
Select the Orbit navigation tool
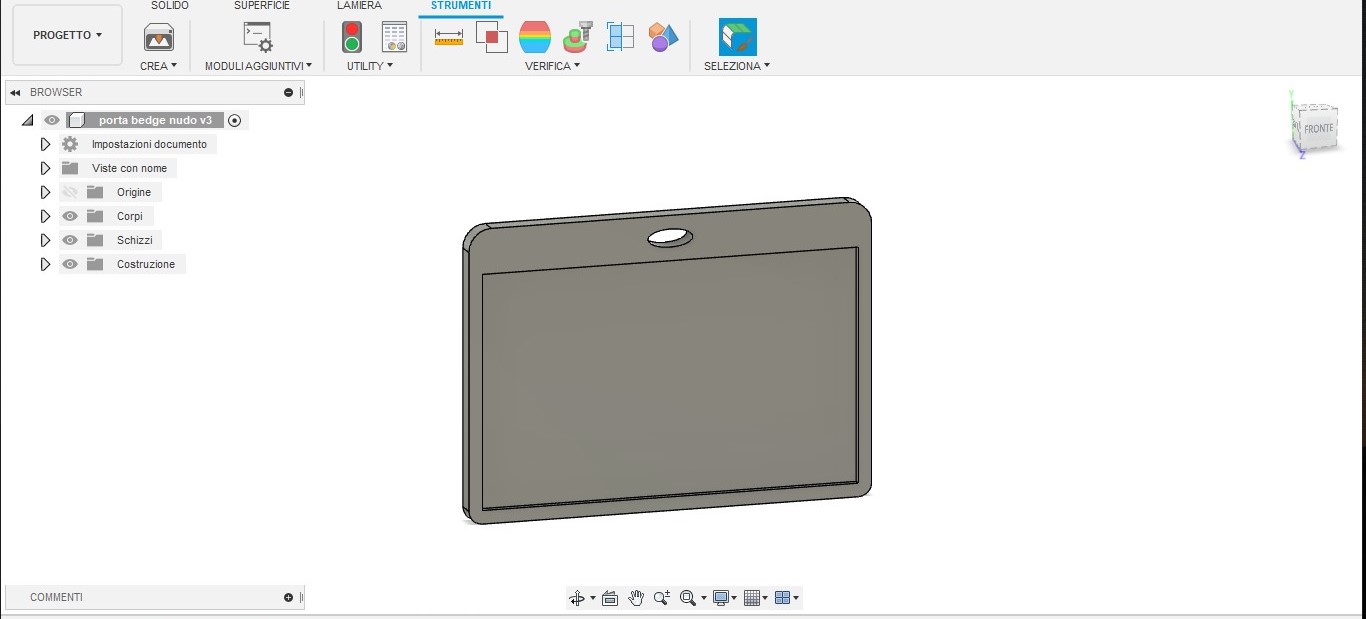coord(577,598)
